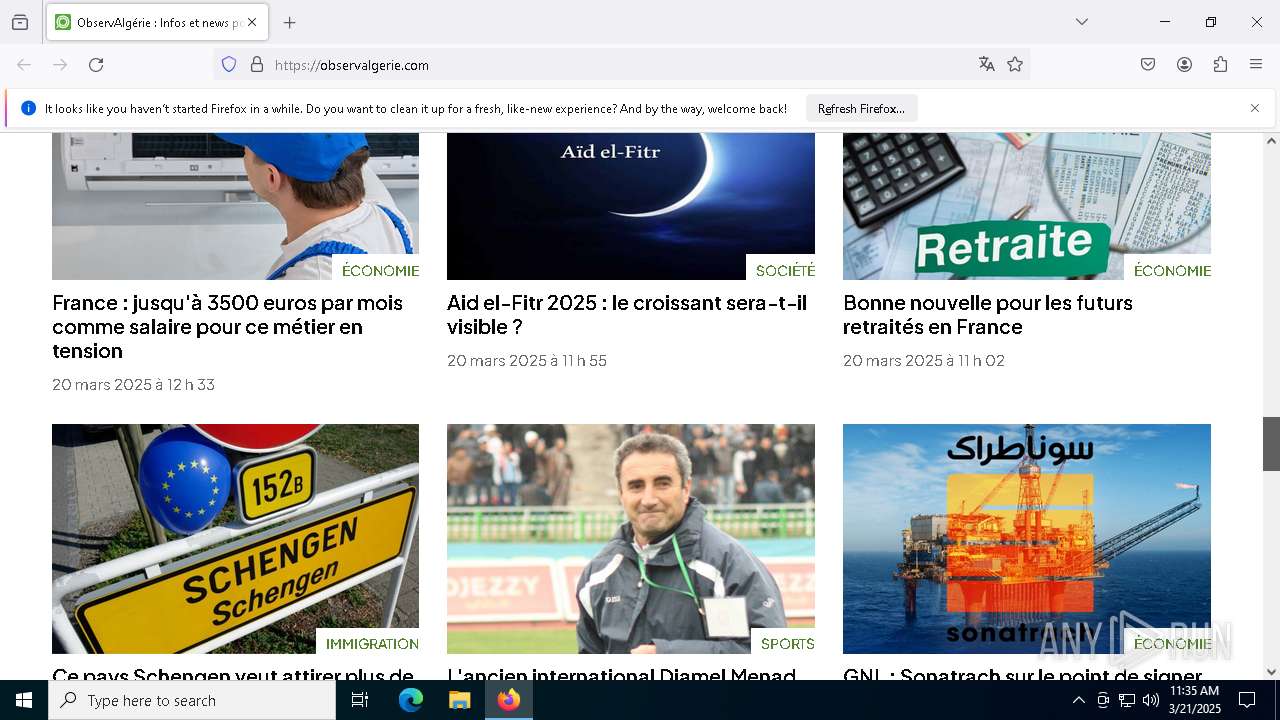1280x720 pixels.
Task: Go forward one page
Action: (60, 65)
